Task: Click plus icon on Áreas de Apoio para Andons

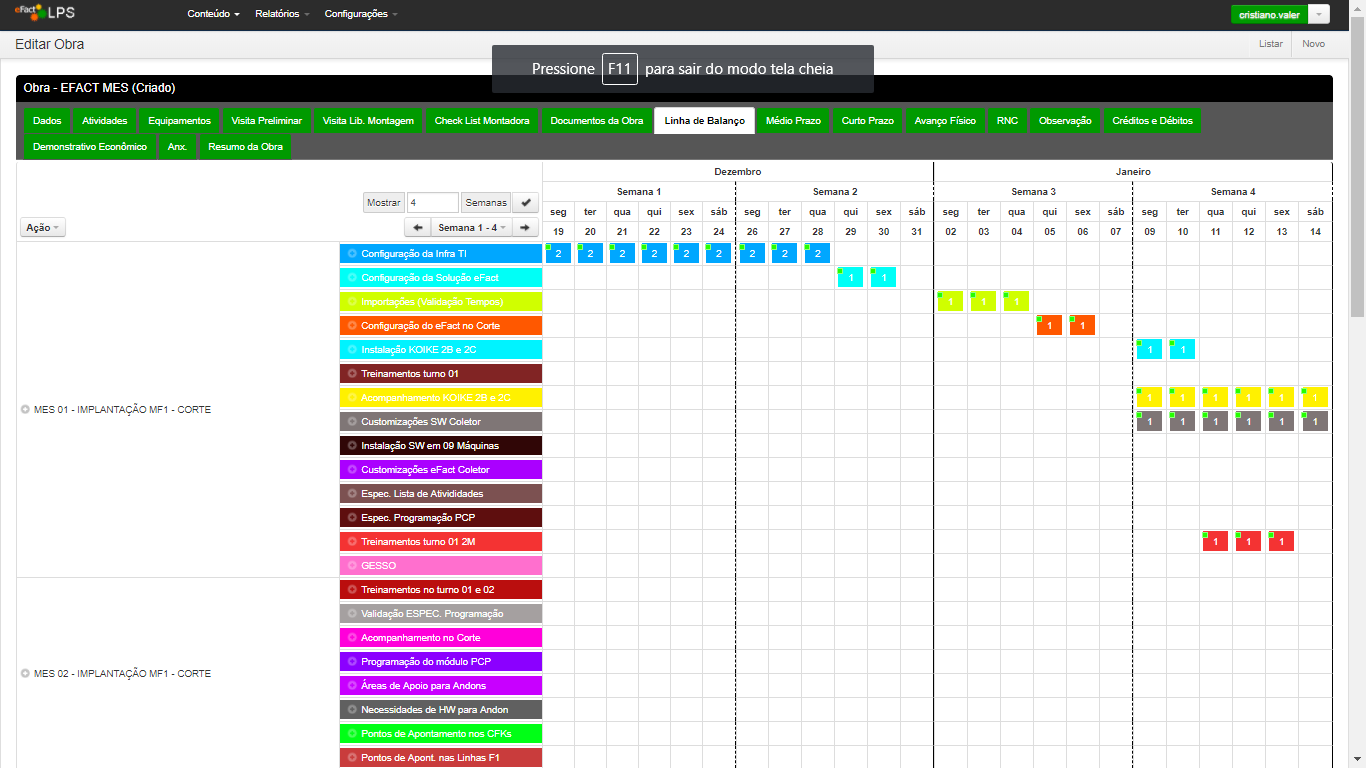Action: coord(352,686)
